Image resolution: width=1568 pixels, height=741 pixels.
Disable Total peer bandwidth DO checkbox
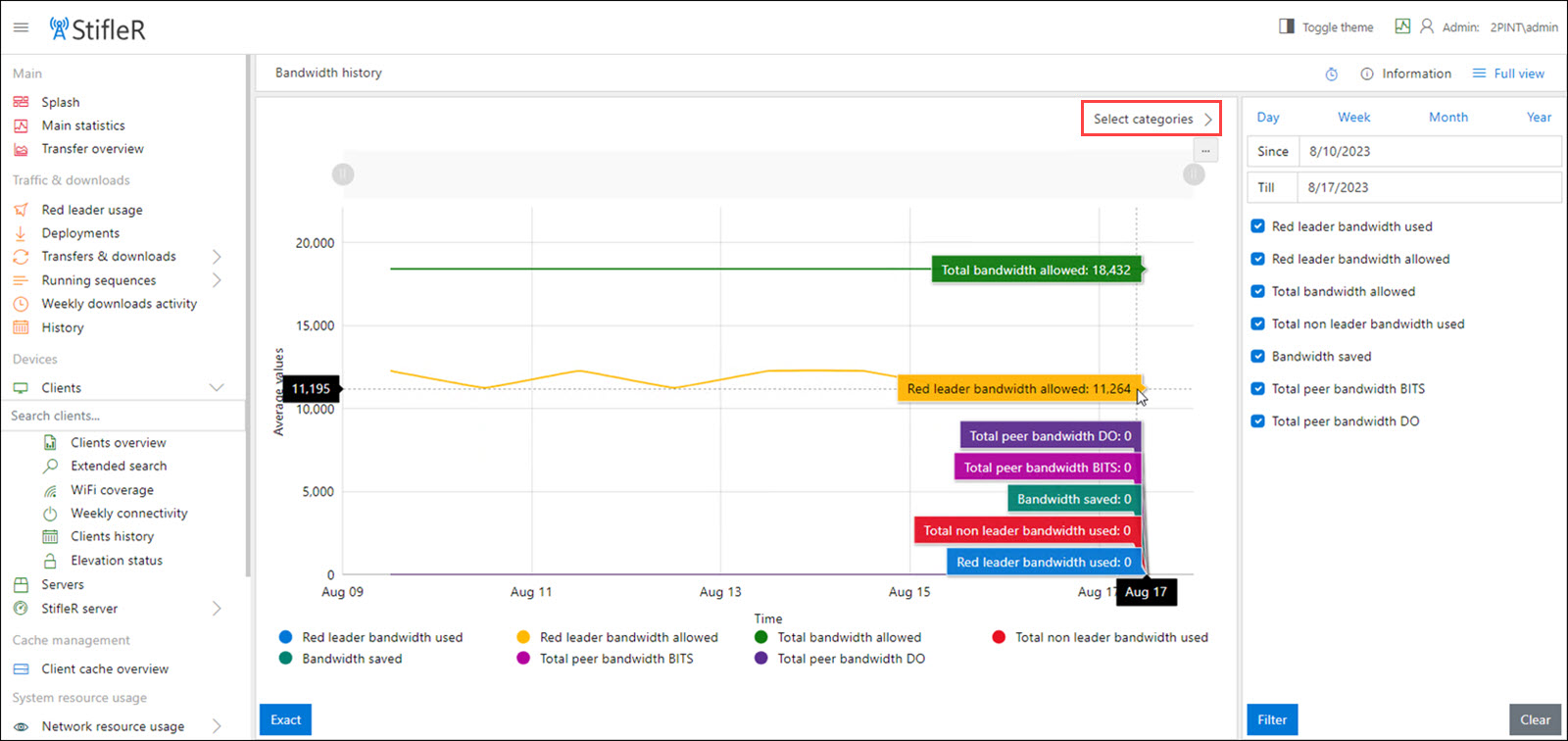click(1257, 420)
